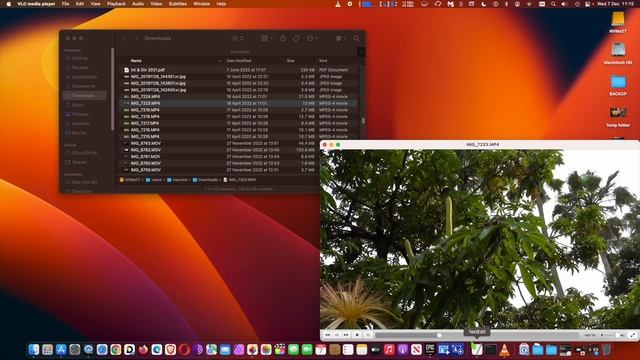Click the Finder tags icon

(x=296, y=38)
